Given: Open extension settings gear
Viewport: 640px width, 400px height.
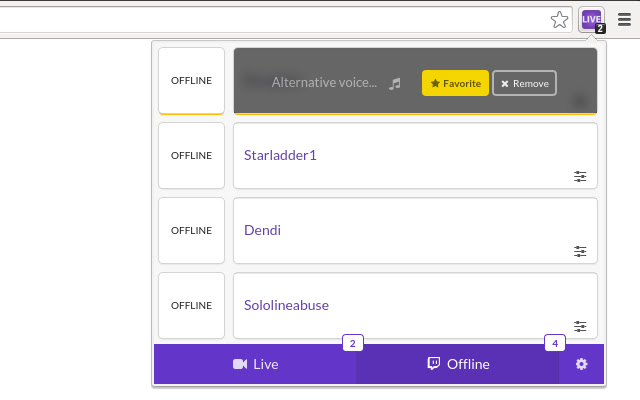Looking at the screenshot, I should [581, 364].
